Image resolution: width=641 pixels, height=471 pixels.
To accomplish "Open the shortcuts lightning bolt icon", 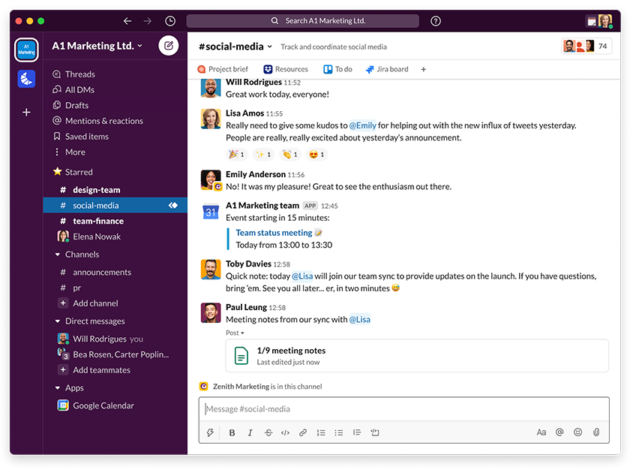I will pos(210,432).
